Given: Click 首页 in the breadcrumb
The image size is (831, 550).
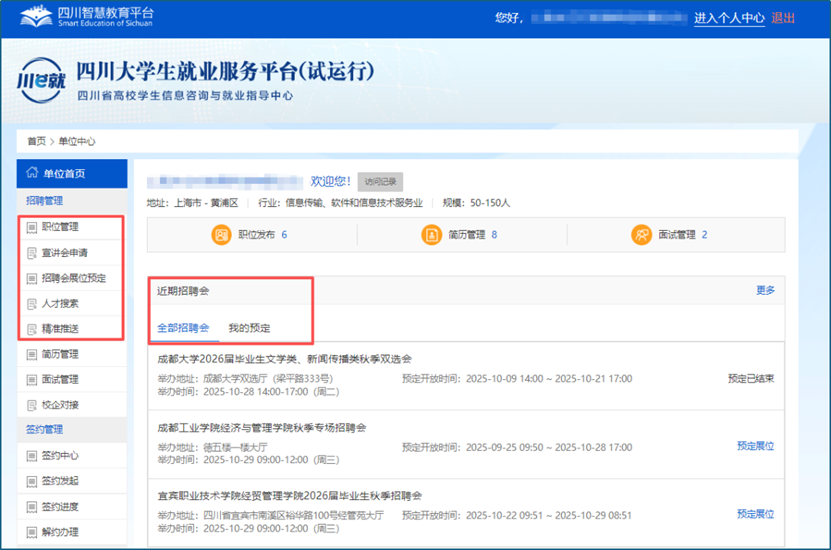Looking at the screenshot, I should click(36, 141).
